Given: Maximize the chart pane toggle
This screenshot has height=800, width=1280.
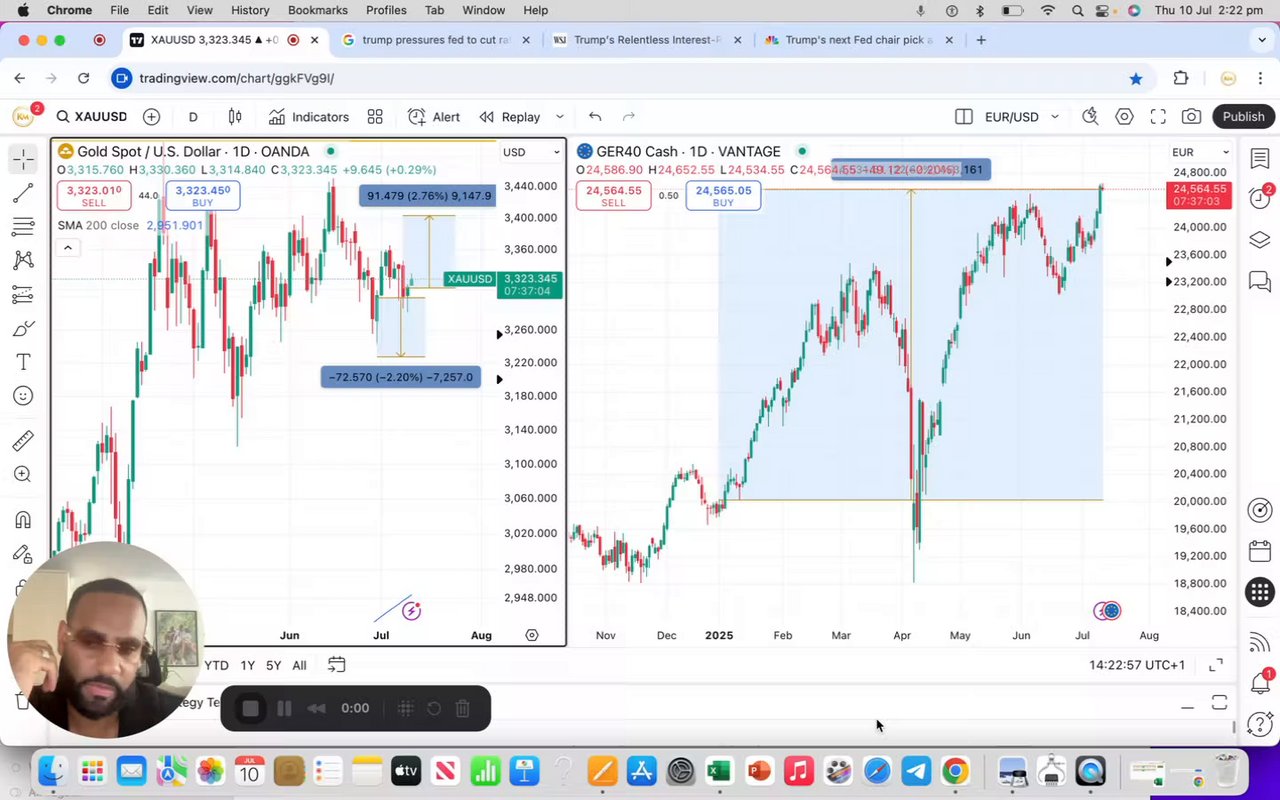Looking at the screenshot, I should coord(1219,703).
